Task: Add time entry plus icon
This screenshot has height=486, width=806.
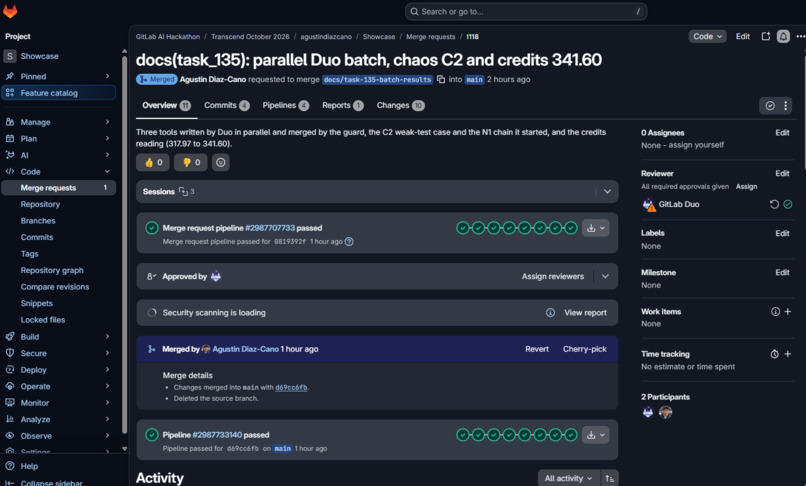Action: point(787,354)
